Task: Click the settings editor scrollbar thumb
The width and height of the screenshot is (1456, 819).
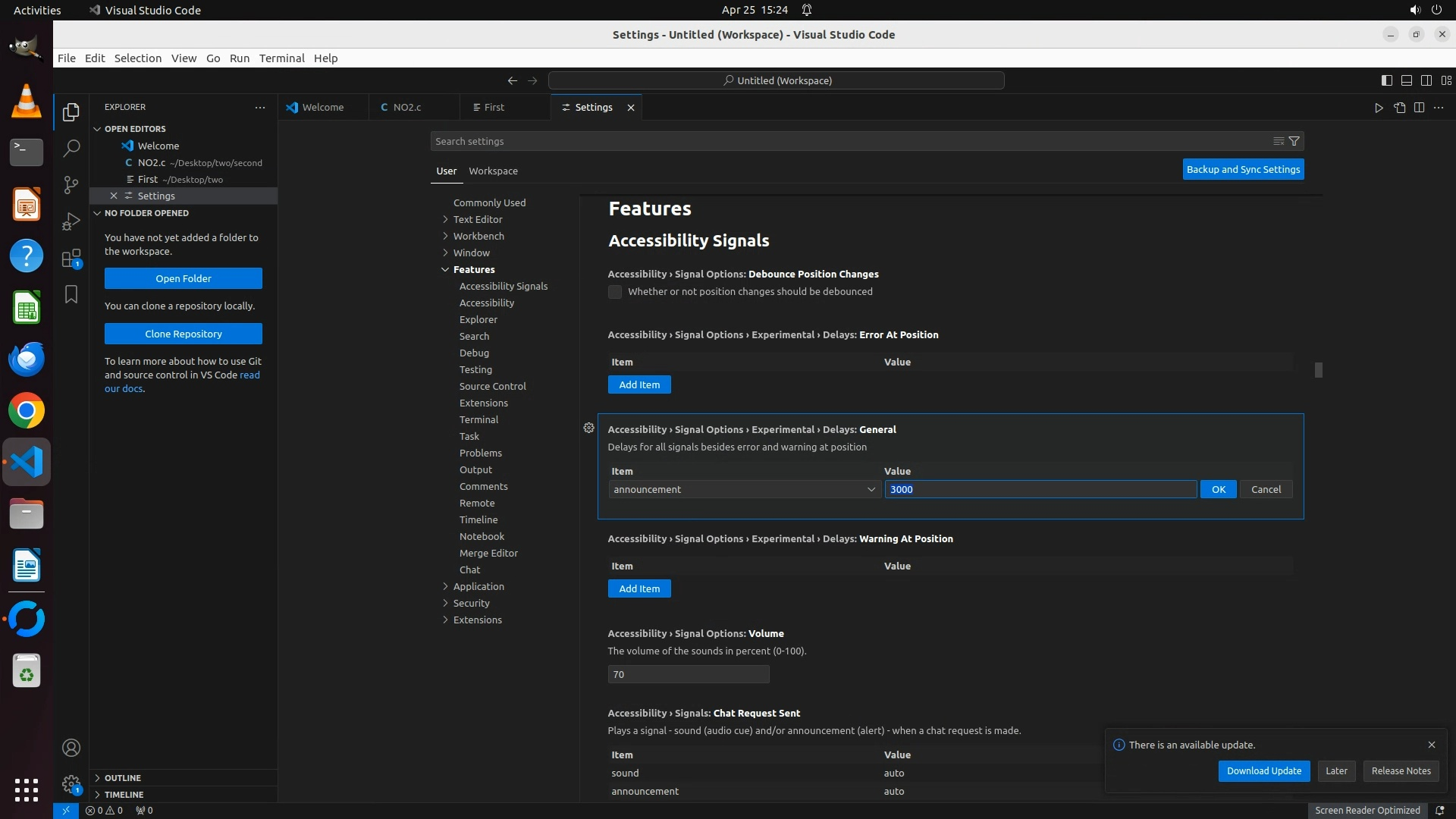Action: point(1319,370)
